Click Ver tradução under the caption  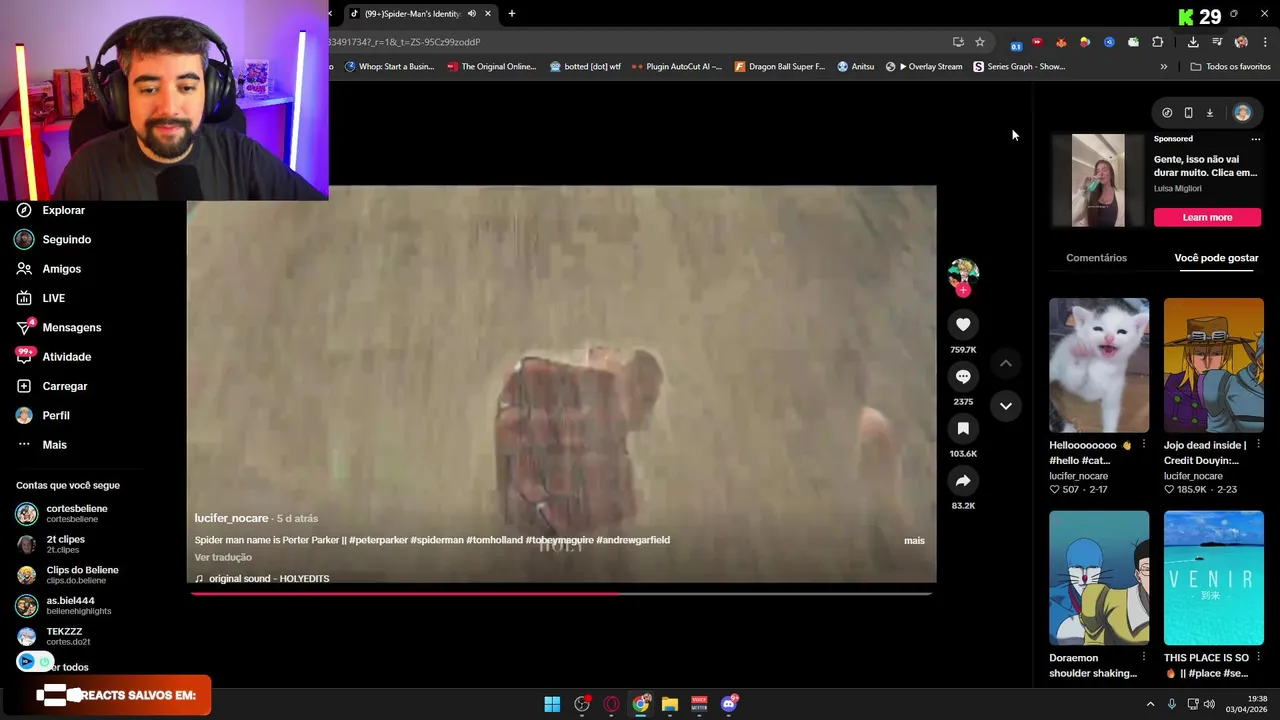(x=223, y=557)
